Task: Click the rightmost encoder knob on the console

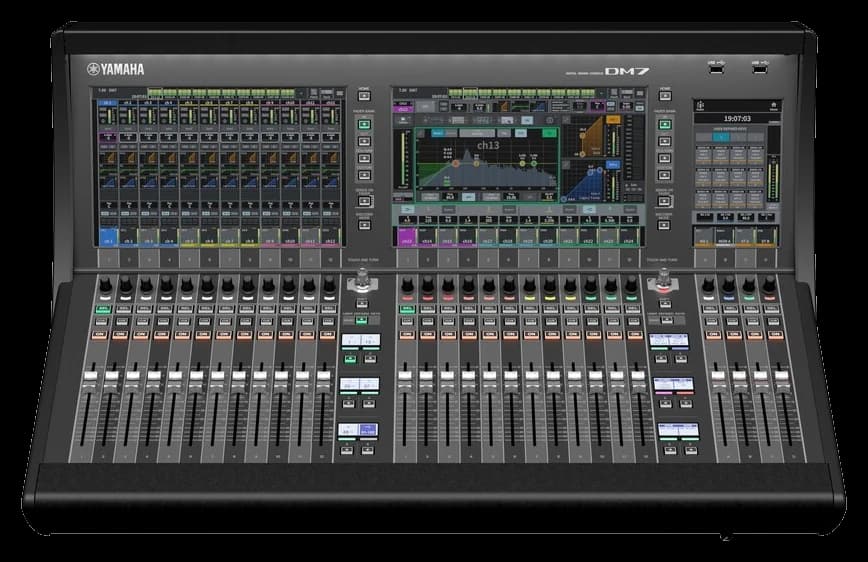Action: point(769,286)
